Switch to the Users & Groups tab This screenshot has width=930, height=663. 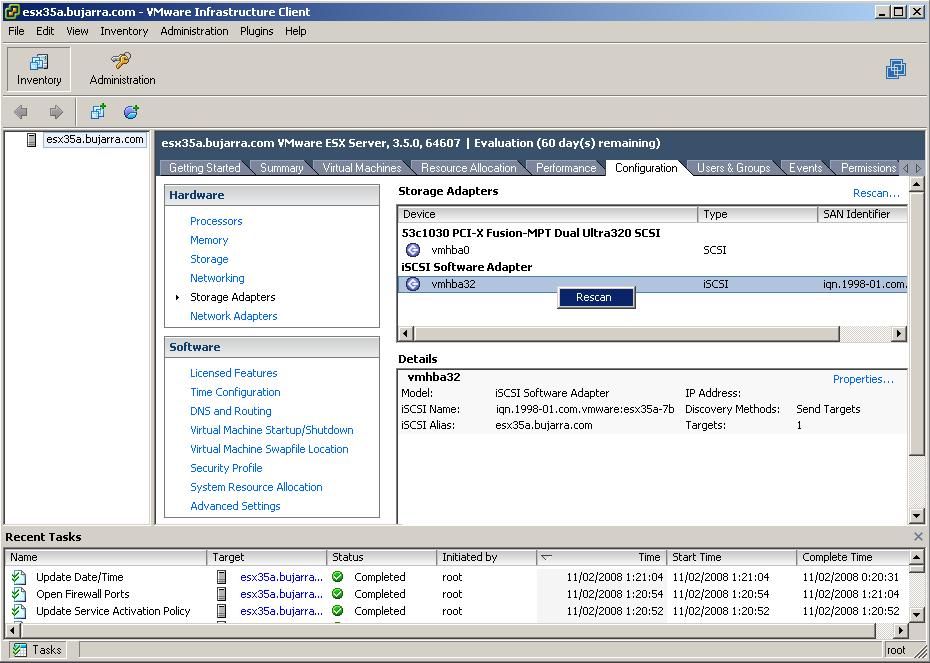733,168
